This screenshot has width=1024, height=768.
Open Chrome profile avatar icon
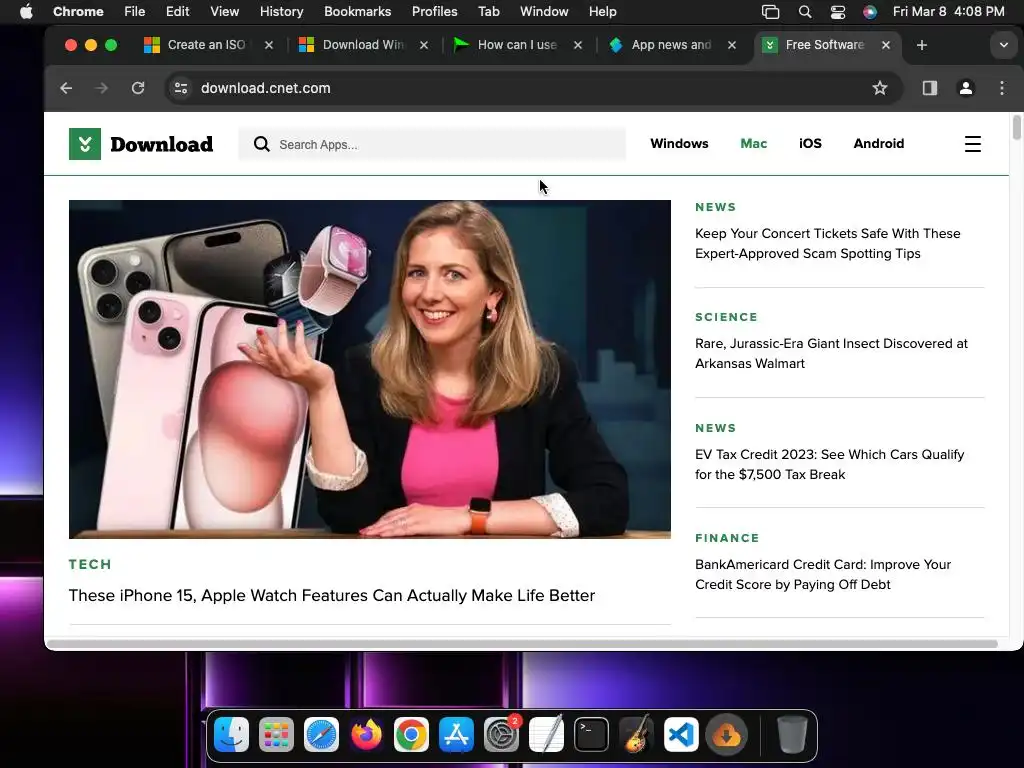pos(966,88)
